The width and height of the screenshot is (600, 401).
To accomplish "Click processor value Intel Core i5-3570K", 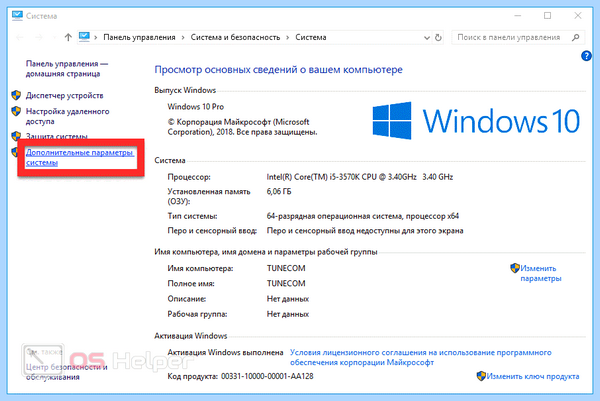I will pos(360,177).
